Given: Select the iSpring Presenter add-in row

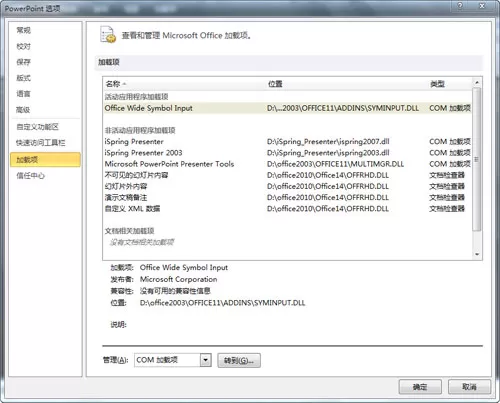Looking at the screenshot, I should click(x=287, y=142).
